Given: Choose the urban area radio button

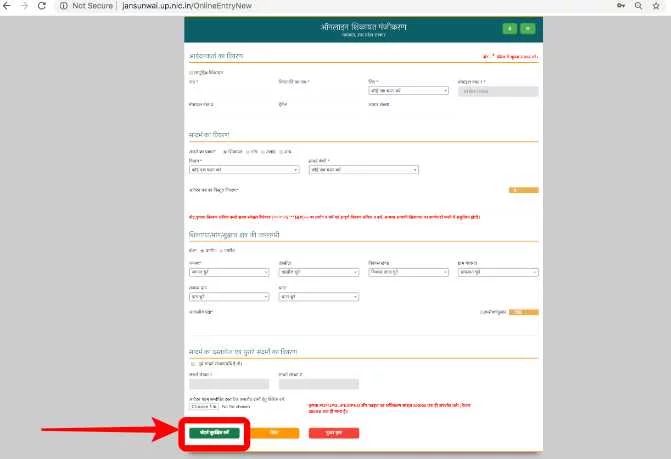Looking at the screenshot, I should [222, 251].
